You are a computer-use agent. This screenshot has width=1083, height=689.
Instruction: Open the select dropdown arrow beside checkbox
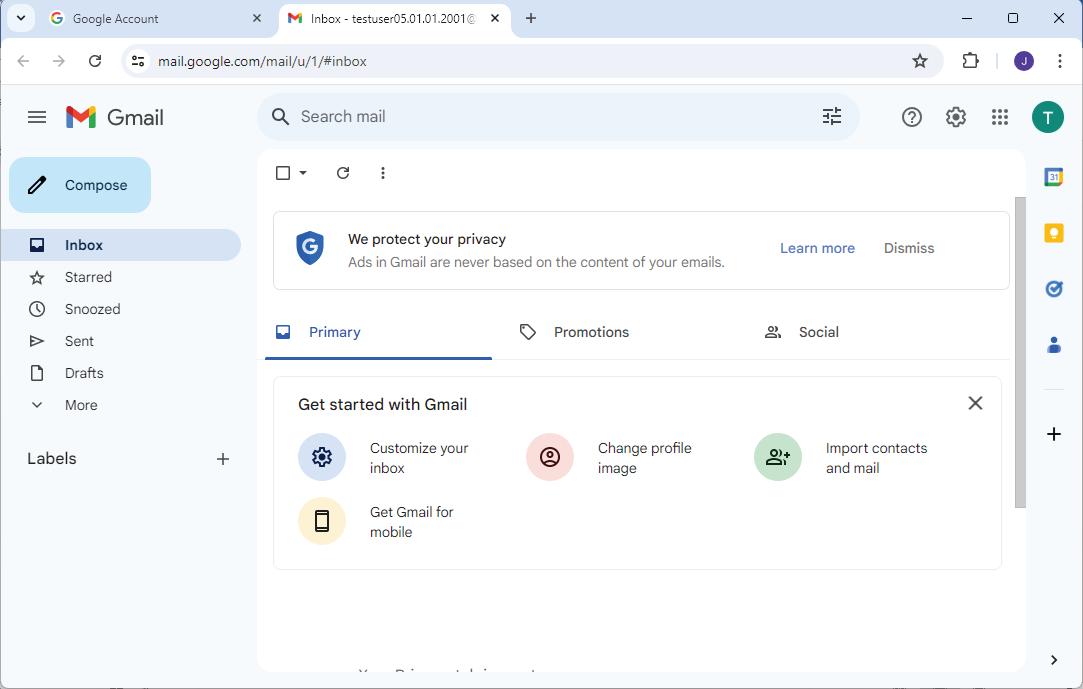coord(303,173)
